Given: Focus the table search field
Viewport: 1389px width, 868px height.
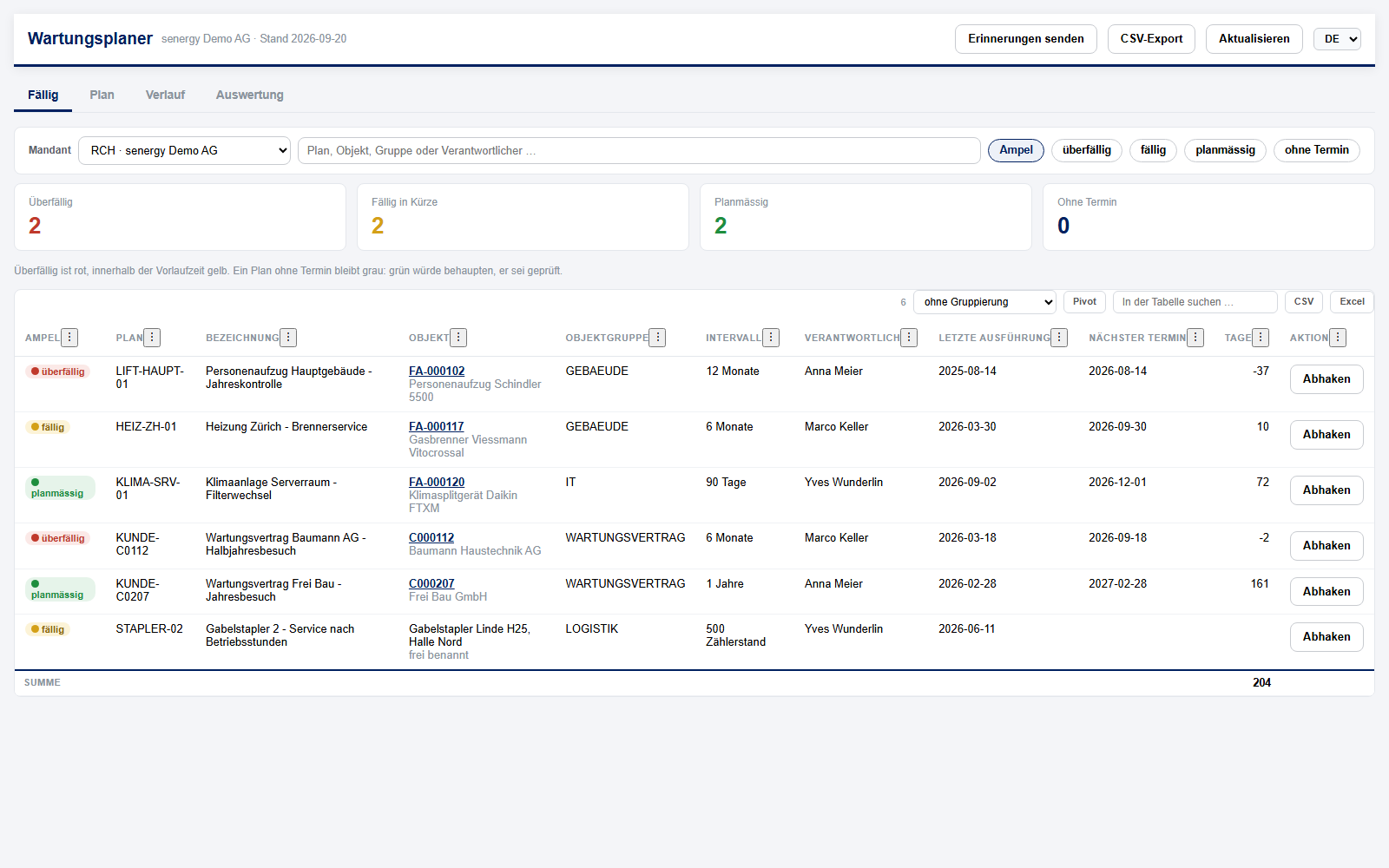Looking at the screenshot, I should click(1195, 302).
